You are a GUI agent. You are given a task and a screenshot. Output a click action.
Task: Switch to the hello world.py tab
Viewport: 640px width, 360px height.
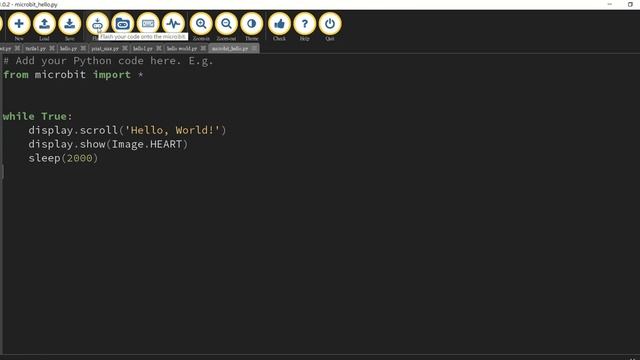[x=182, y=49]
